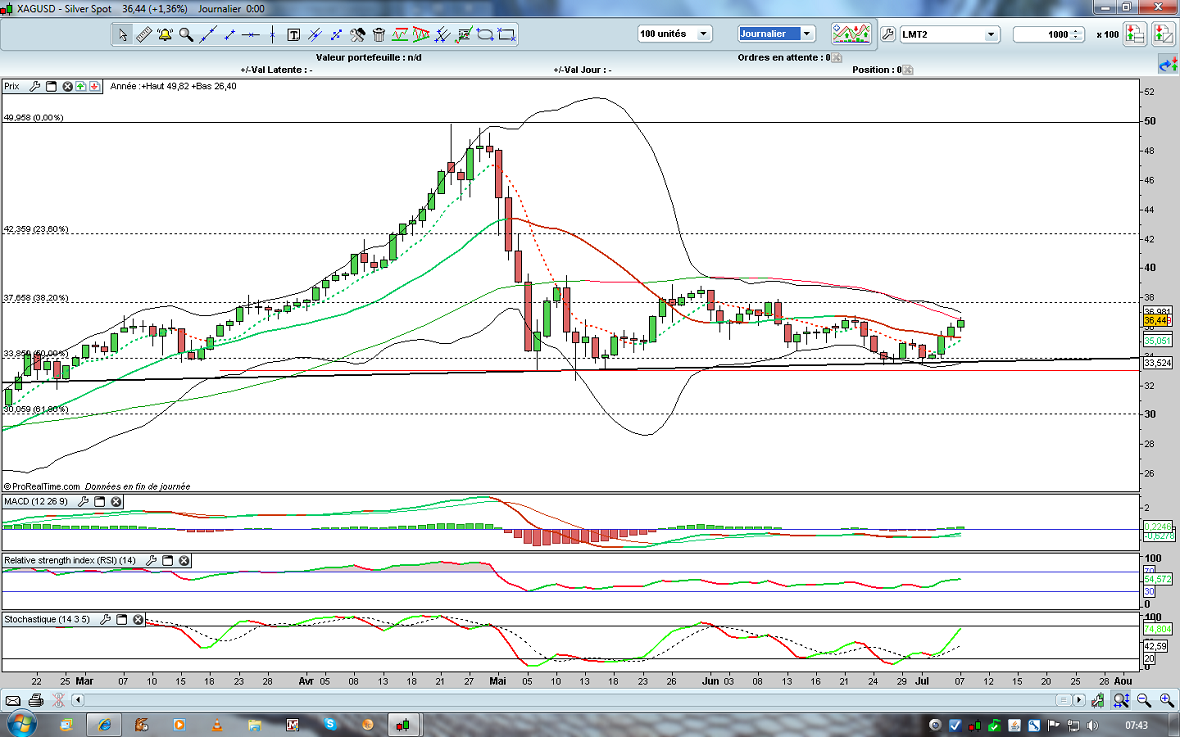
Task: Activate the magnifying glass zoom tool
Action: (x=186, y=35)
